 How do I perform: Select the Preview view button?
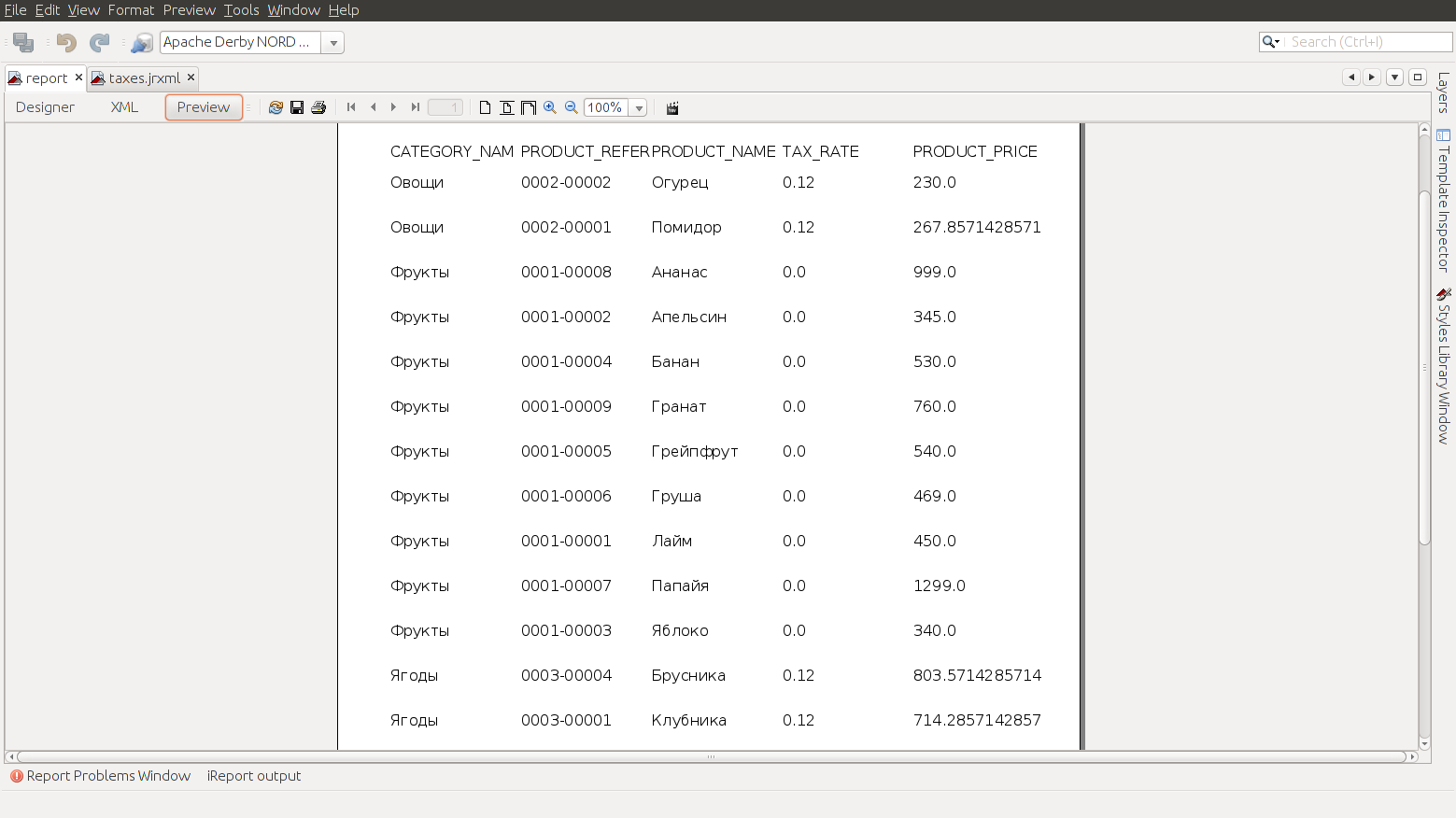(x=204, y=107)
